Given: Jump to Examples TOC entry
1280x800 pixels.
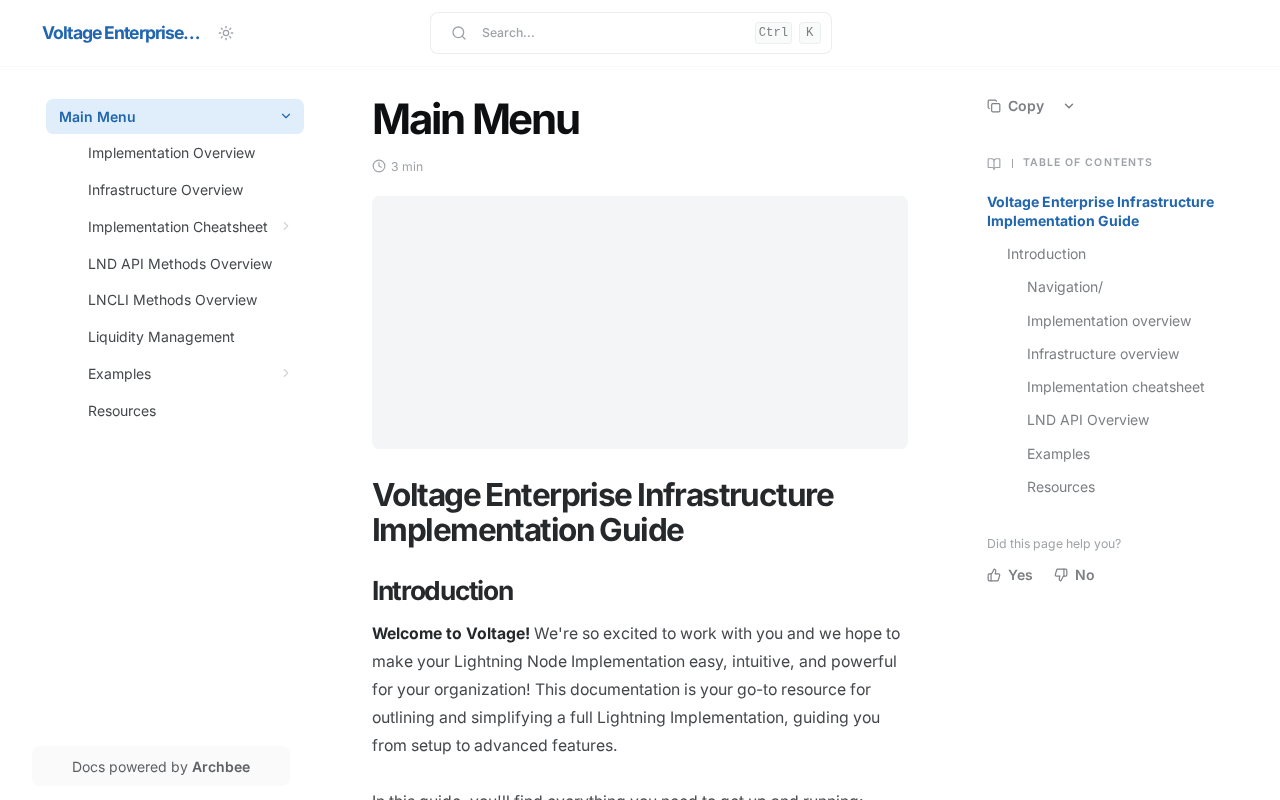Looking at the screenshot, I should pos(1058,454).
